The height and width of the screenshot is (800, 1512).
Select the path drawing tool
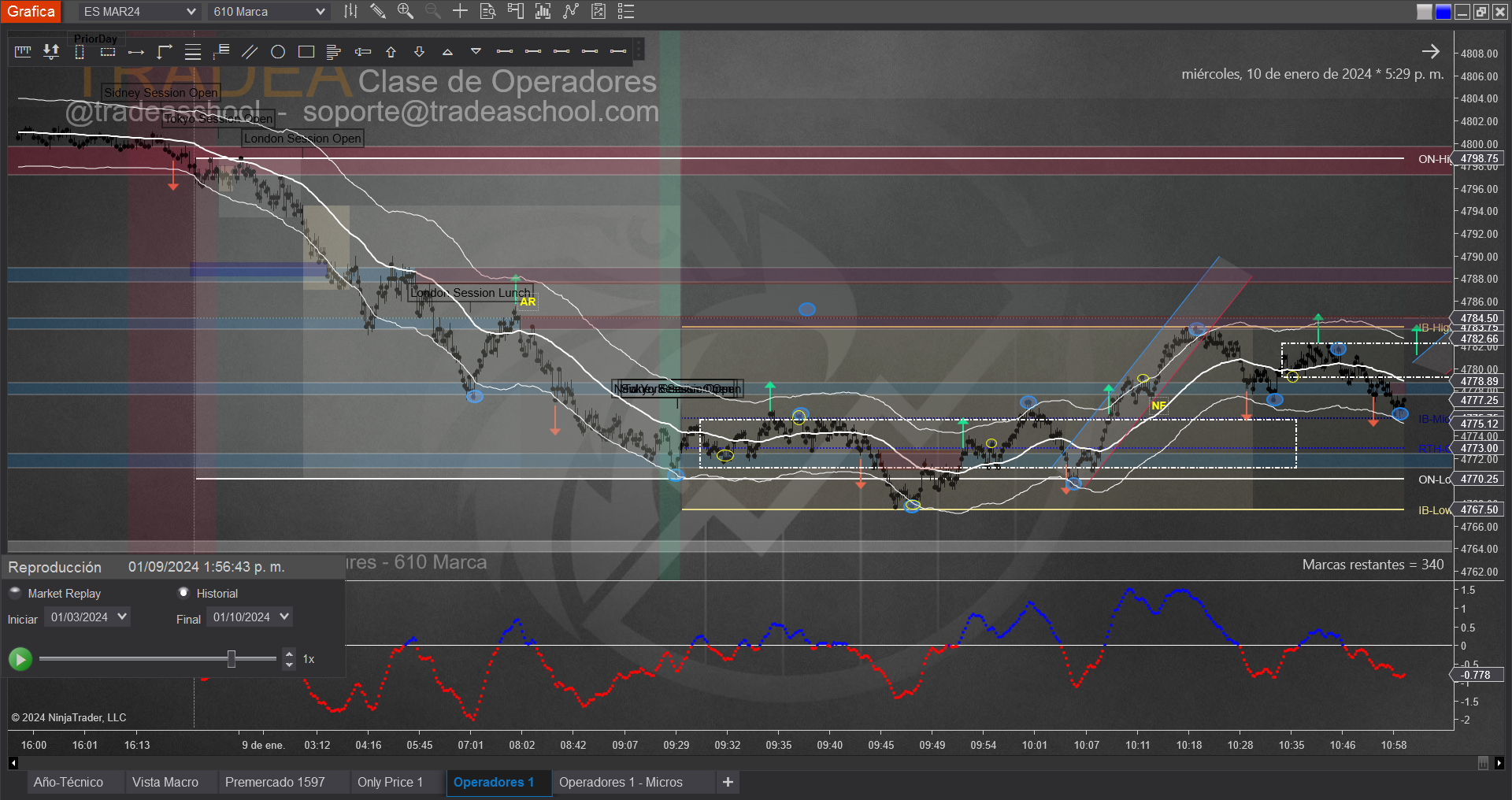165,52
